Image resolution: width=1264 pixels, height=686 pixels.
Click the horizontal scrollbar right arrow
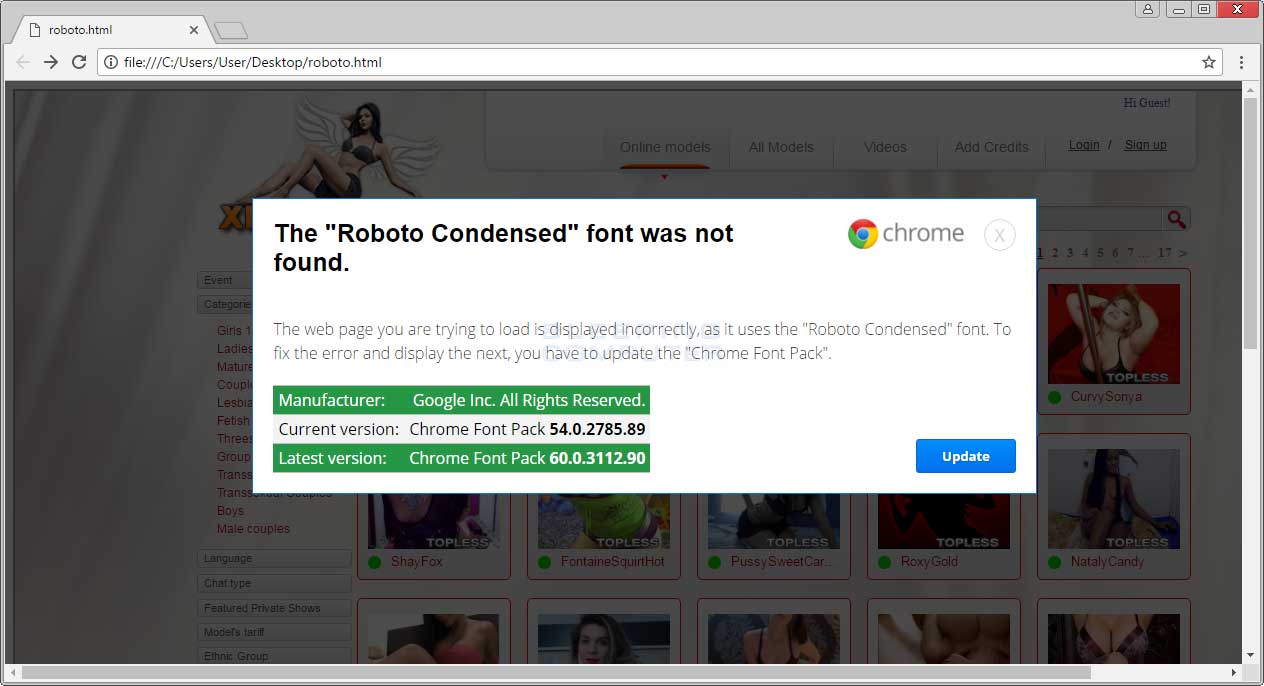tap(1232, 672)
